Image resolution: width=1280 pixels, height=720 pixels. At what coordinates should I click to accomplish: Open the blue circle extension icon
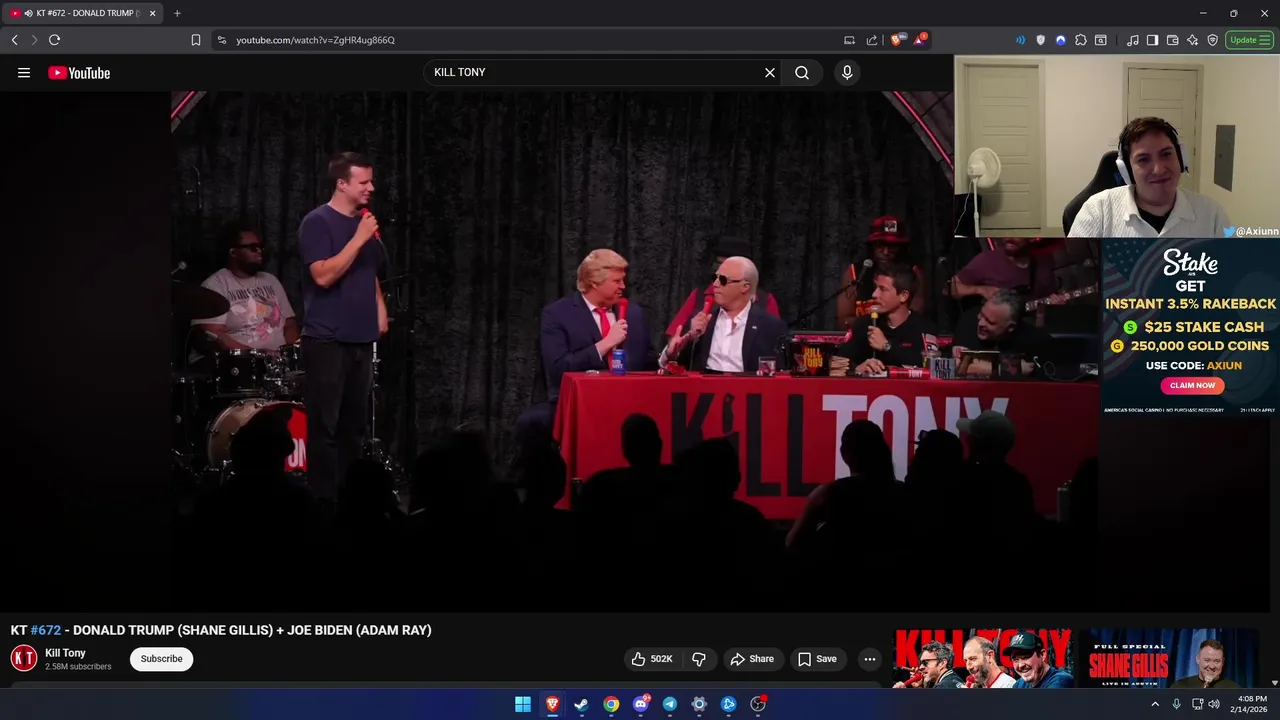[x=1061, y=40]
